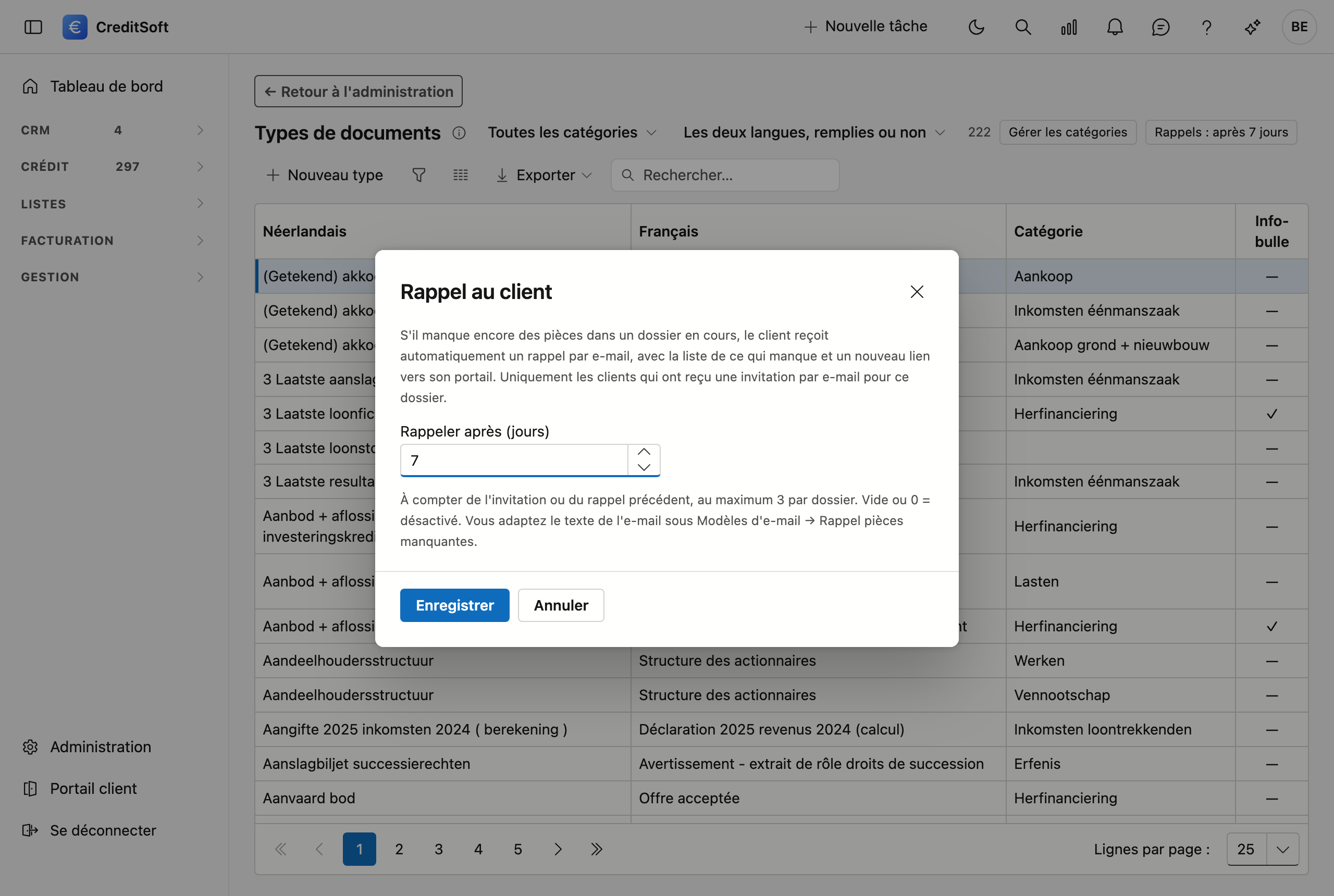
Task: Open Tableau de bord in sidebar
Action: click(x=93, y=86)
